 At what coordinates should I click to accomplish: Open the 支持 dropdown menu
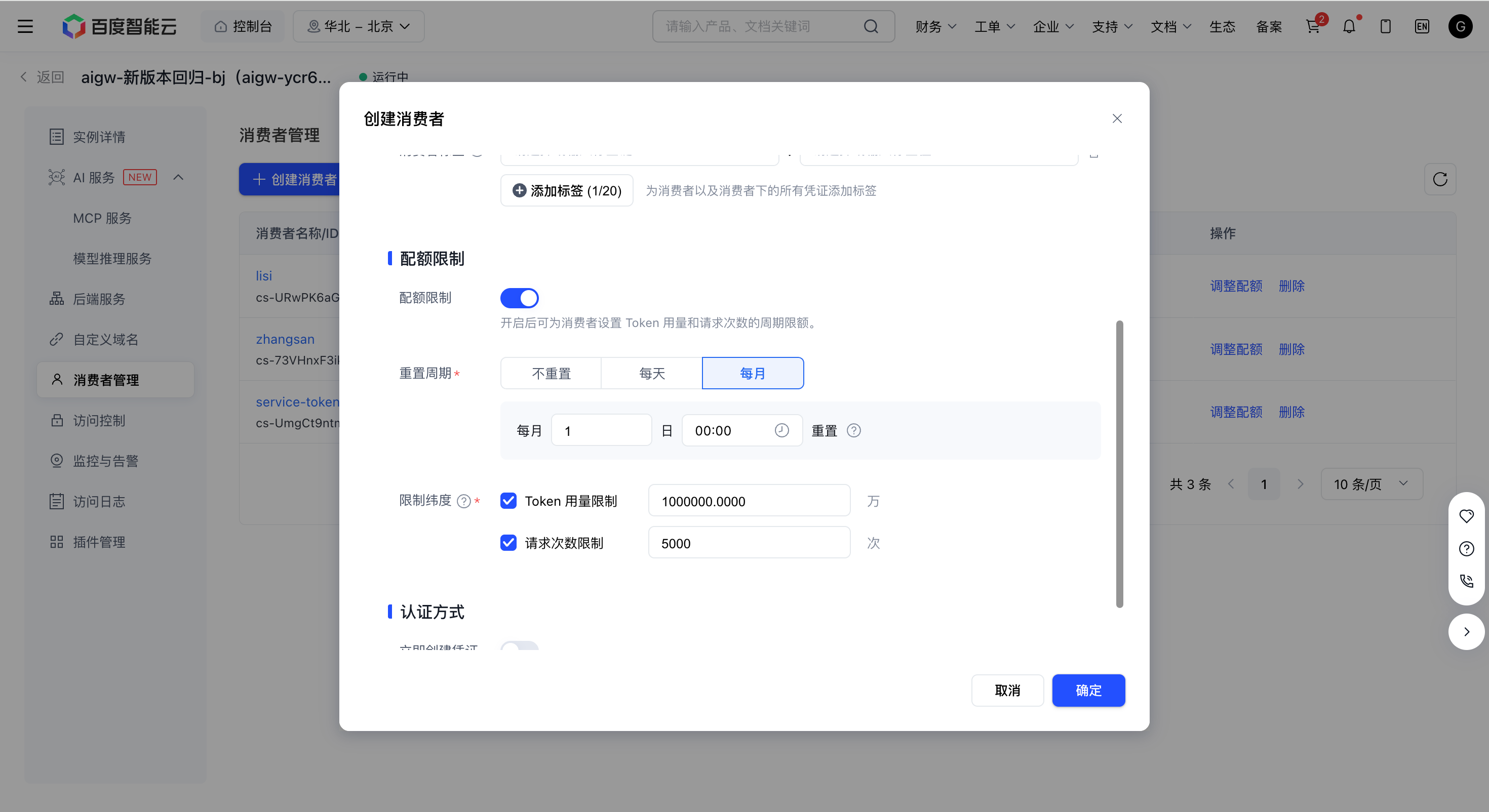[x=1112, y=27]
